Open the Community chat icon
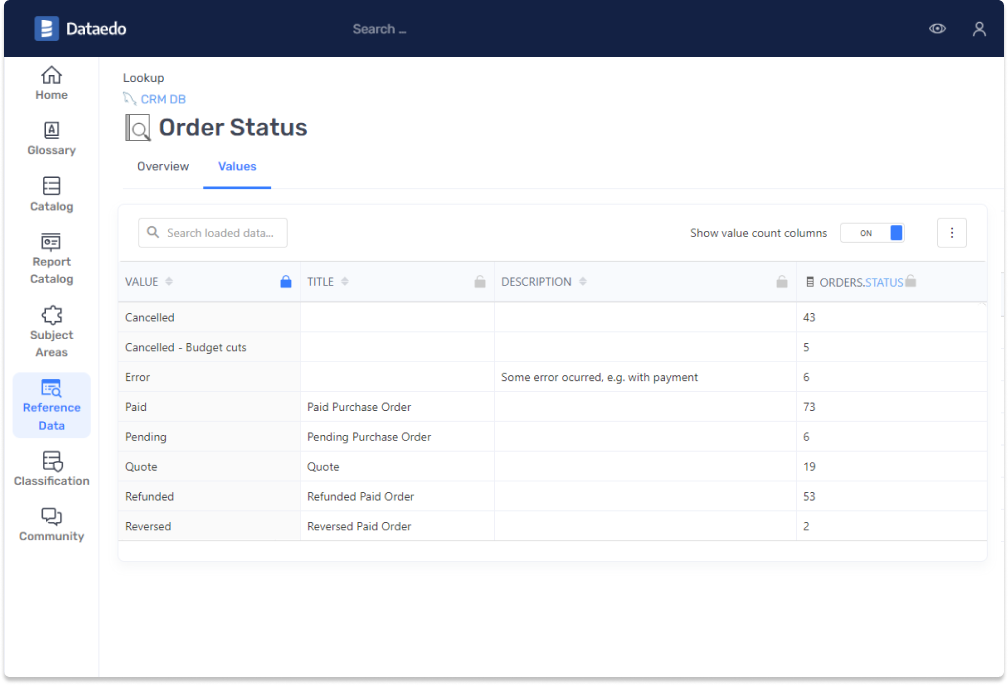Screen dimensions: 1008x685 tap(51, 517)
